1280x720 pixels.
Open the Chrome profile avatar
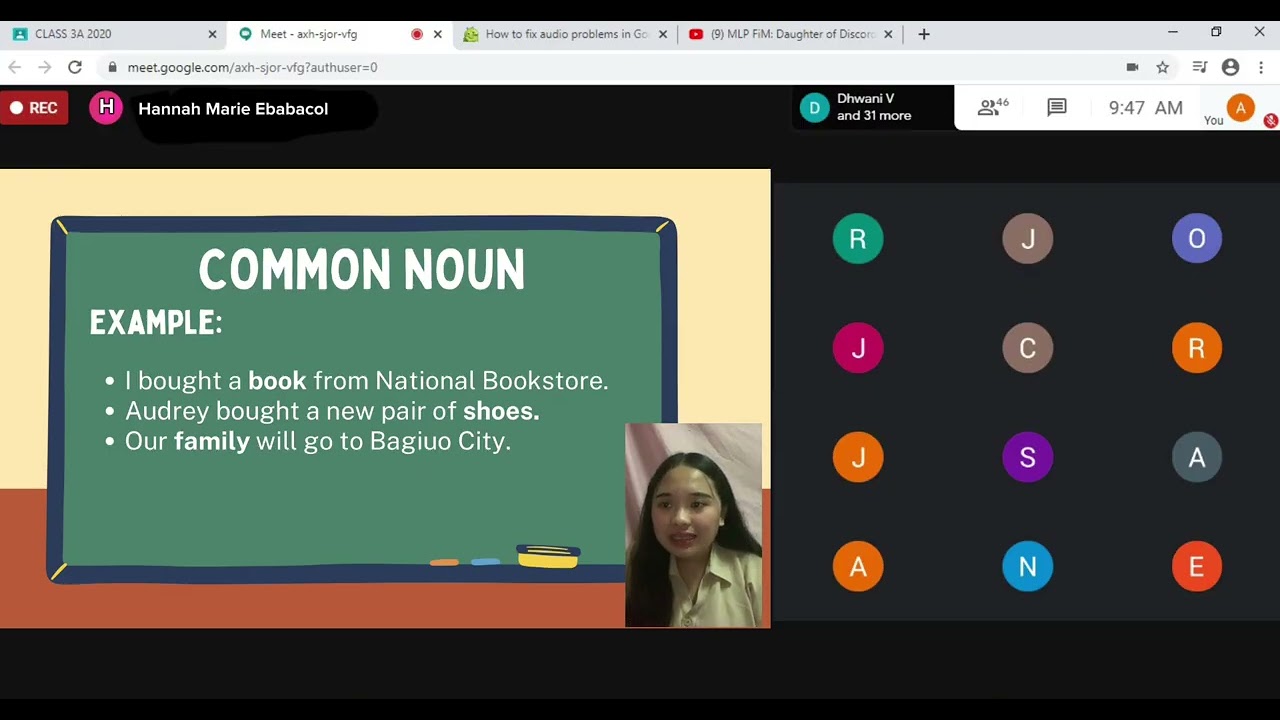(1231, 67)
